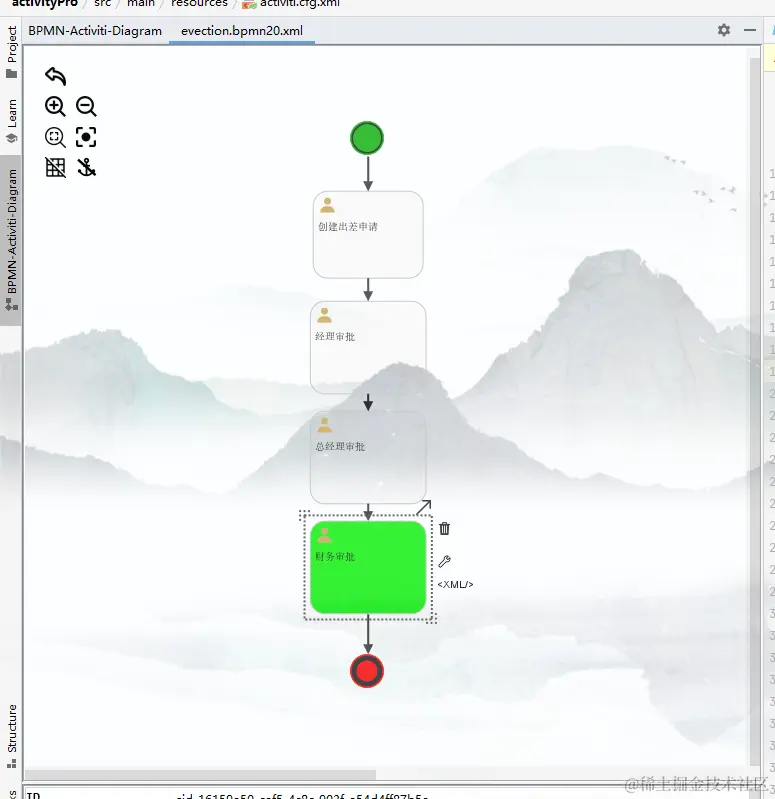Image resolution: width=775 pixels, height=799 pixels.
Task: Zoom in with the plus magnifier
Action: point(55,106)
